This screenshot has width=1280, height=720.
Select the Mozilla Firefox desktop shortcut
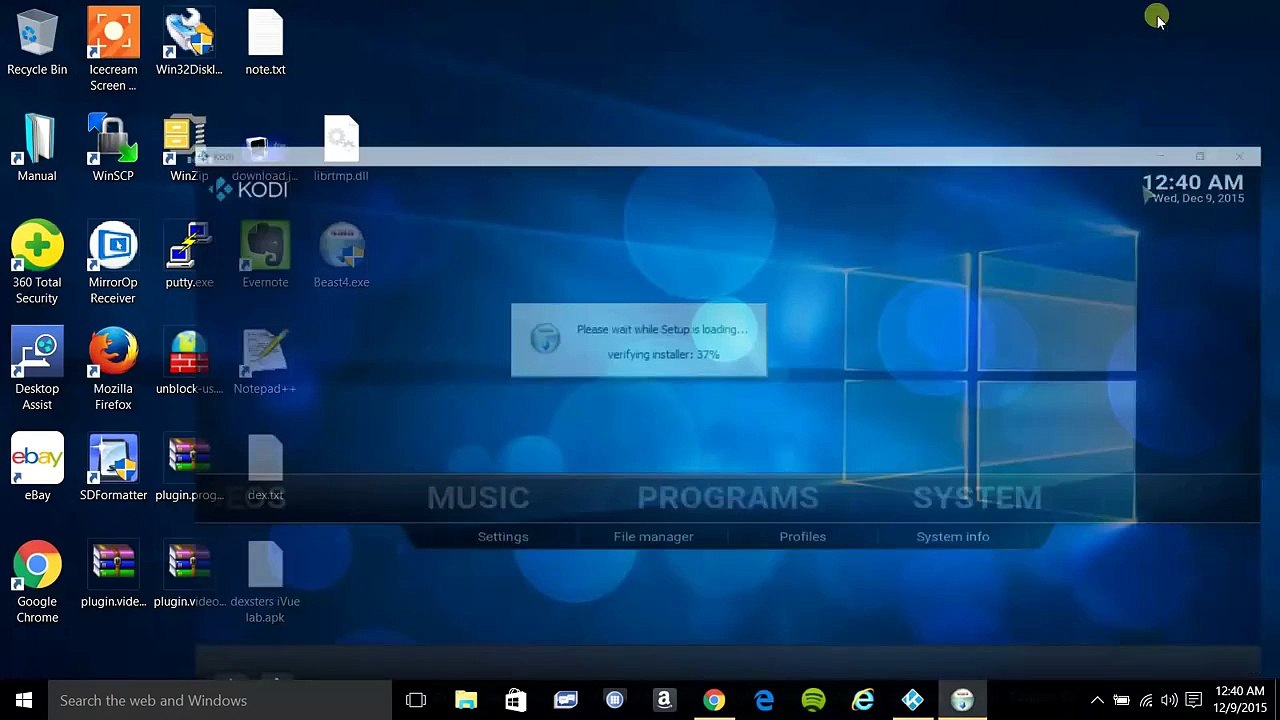(x=113, y=369)
